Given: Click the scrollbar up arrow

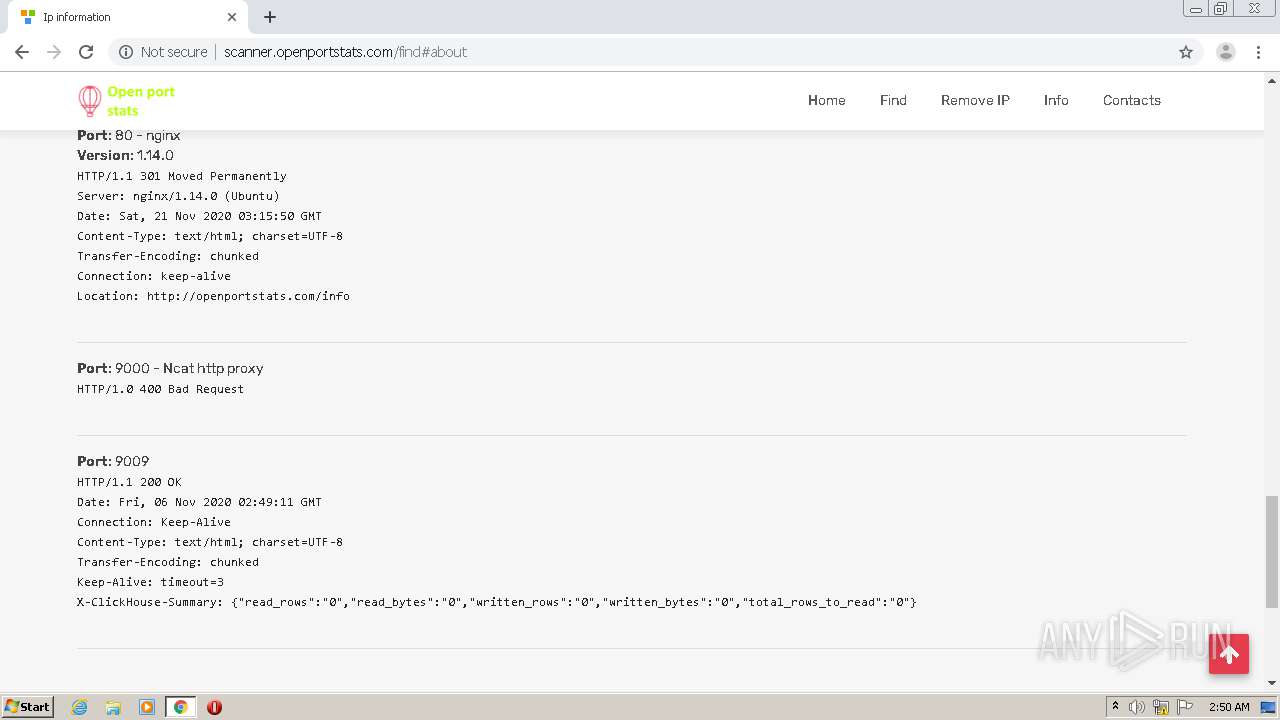Looking at the screenshot, I should 1272,79.
